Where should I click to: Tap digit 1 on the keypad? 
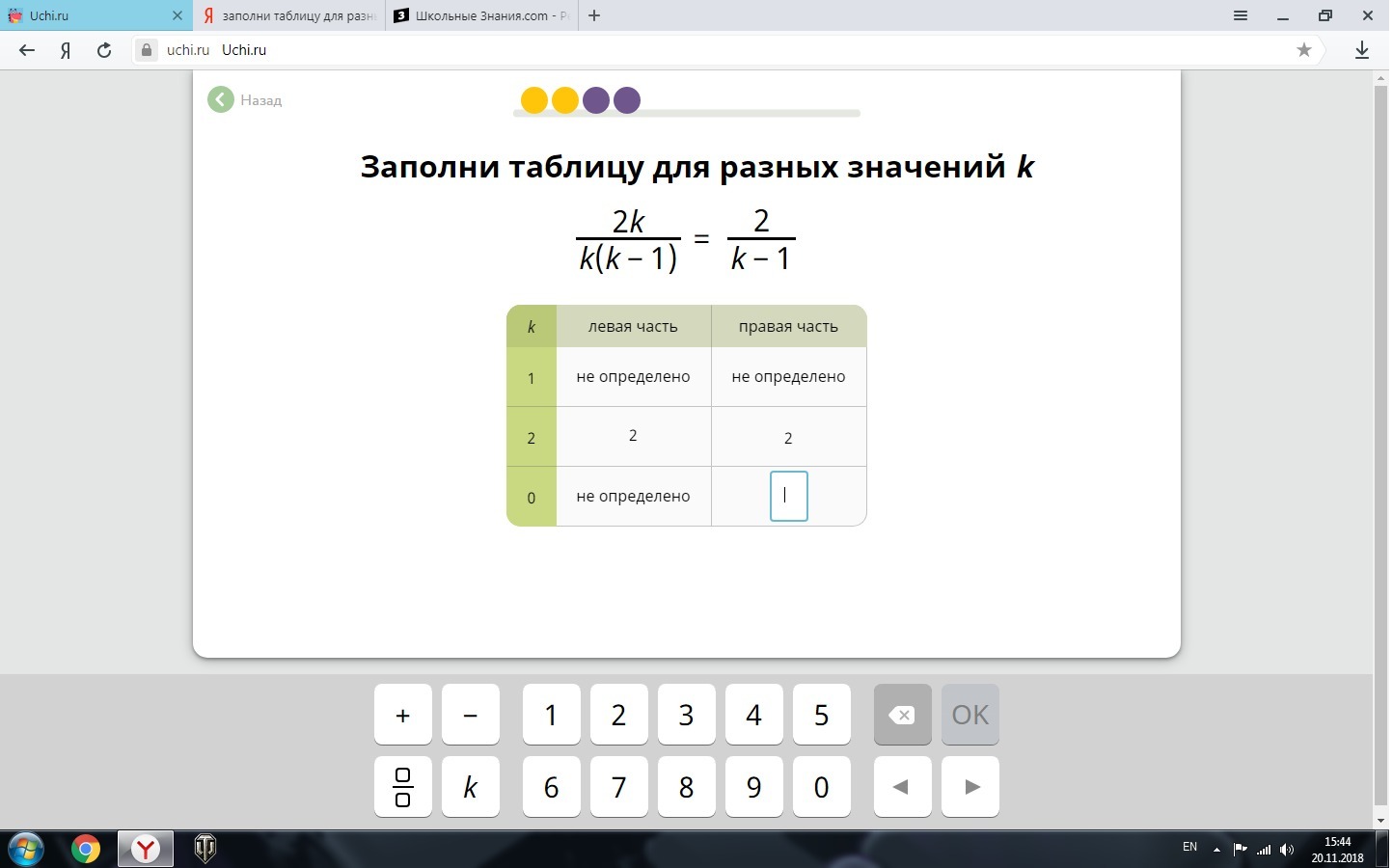pyautogui.click(x=552, y=715)
